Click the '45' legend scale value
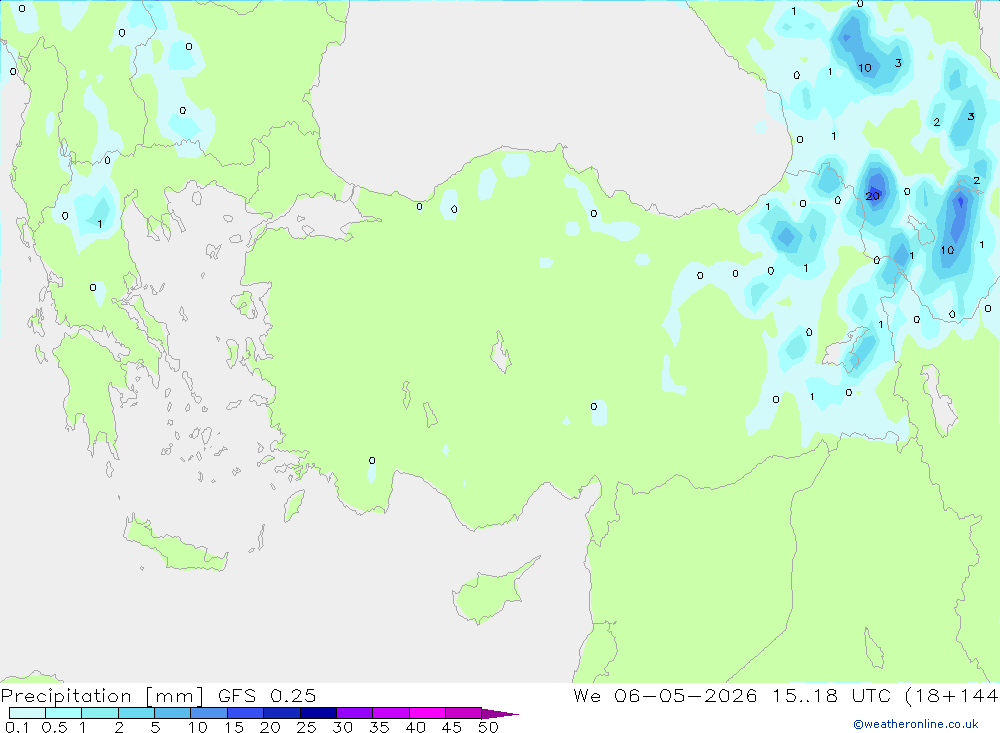1000x733 pixels. pyautogui.click(x=452, y=727)
